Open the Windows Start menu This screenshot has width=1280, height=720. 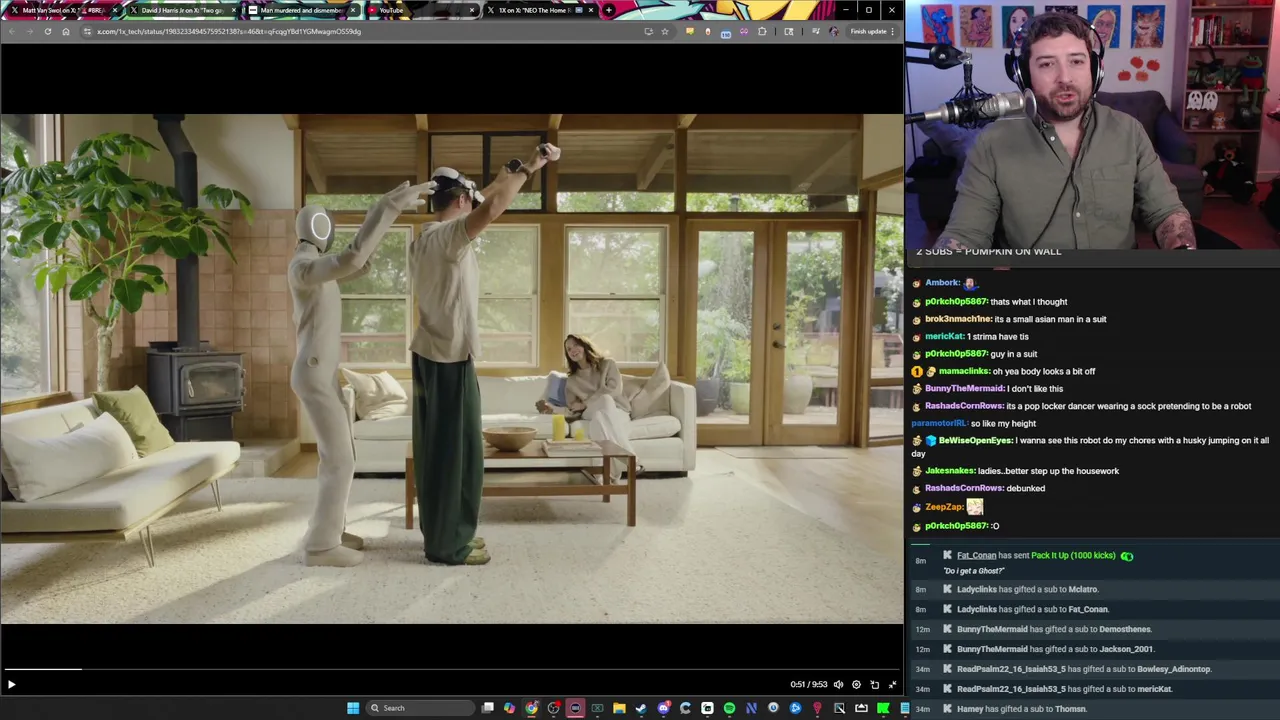[x=353, y=708]
